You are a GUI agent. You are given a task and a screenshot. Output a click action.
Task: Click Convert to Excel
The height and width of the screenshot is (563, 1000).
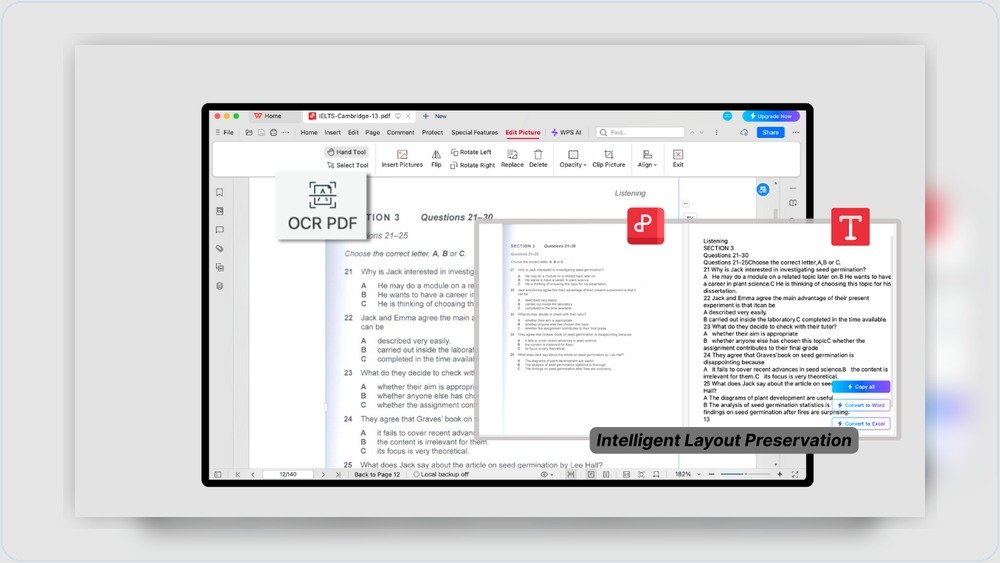coord(861,423)
